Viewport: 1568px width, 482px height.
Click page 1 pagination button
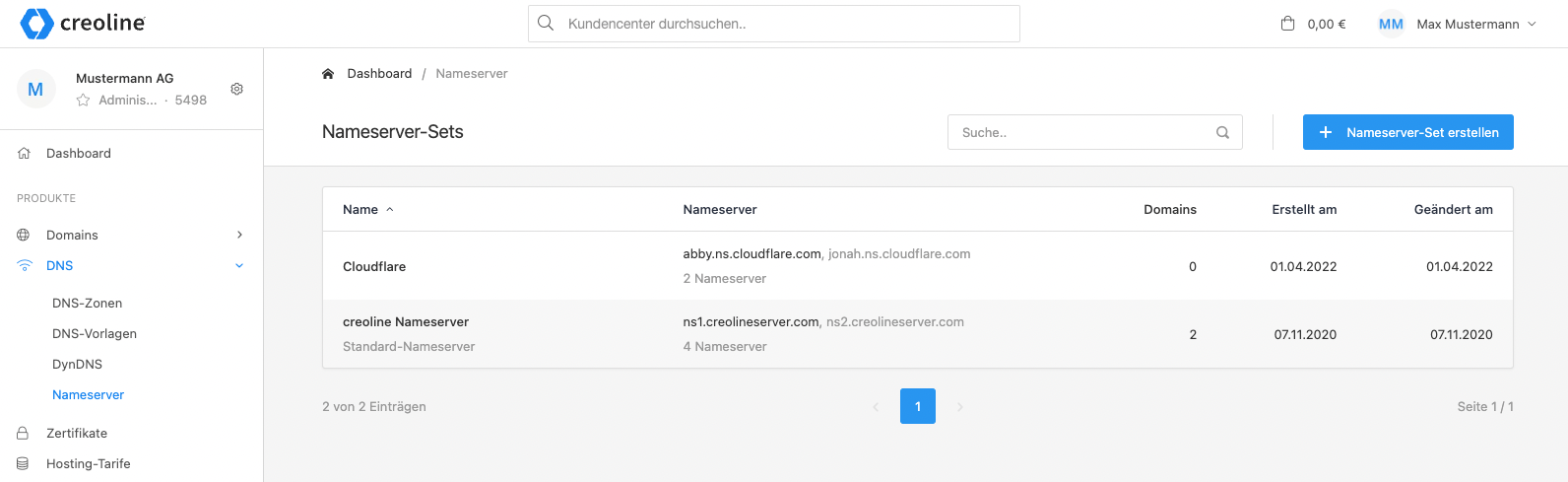917,406
